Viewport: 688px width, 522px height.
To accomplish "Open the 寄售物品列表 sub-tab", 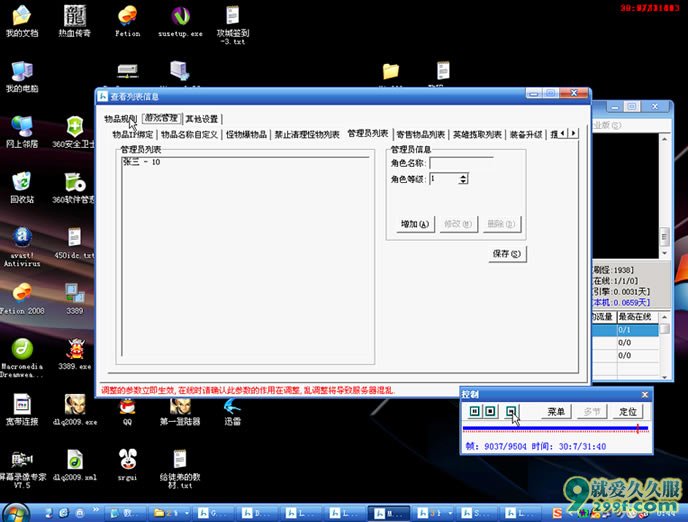I will click(420, 135).
